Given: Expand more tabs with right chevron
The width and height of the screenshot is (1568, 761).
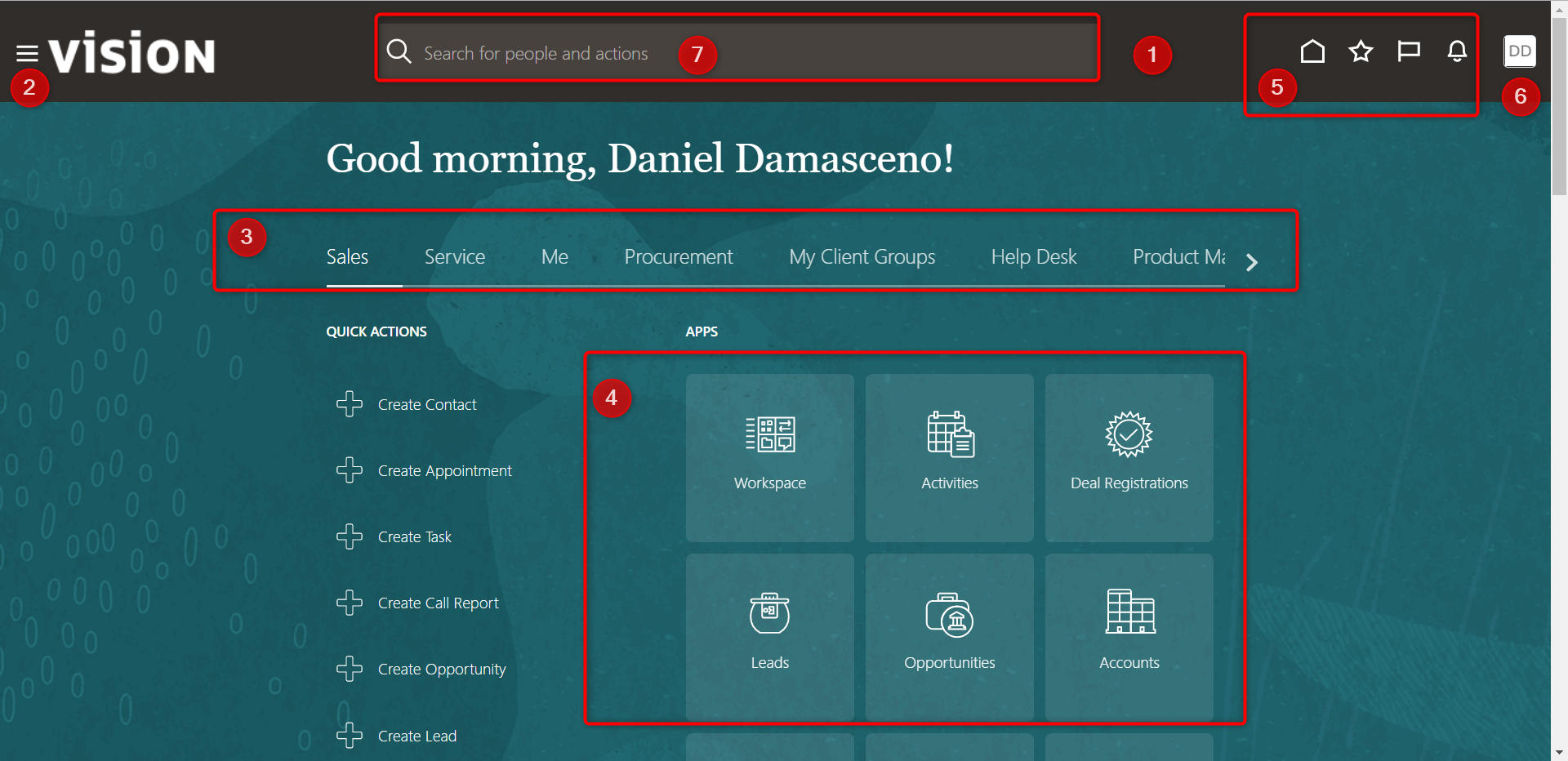Looking at the screenshot, I should point(1251,262).
